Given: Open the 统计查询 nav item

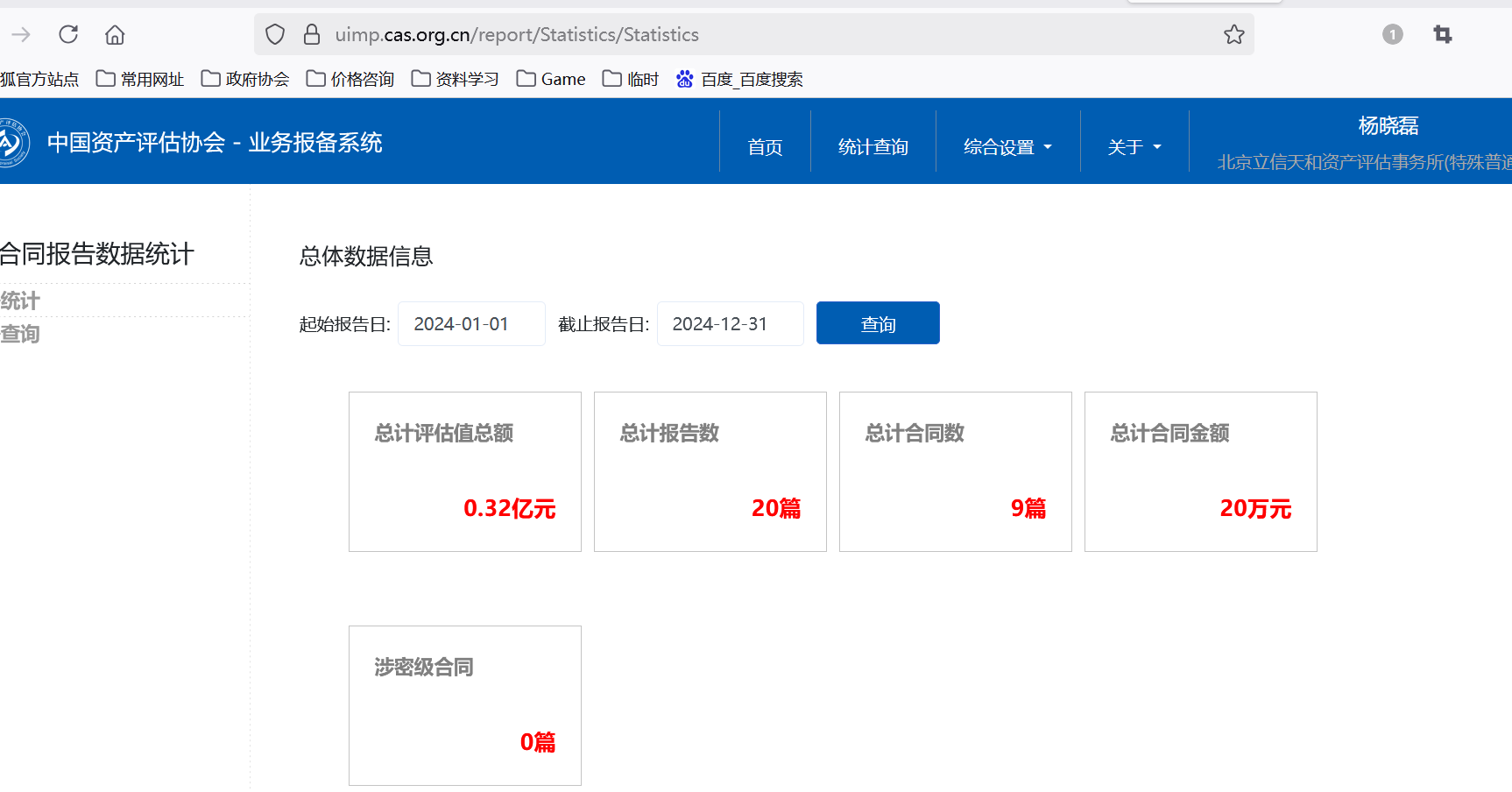Looking at the screenshot, I should [873, 147].
